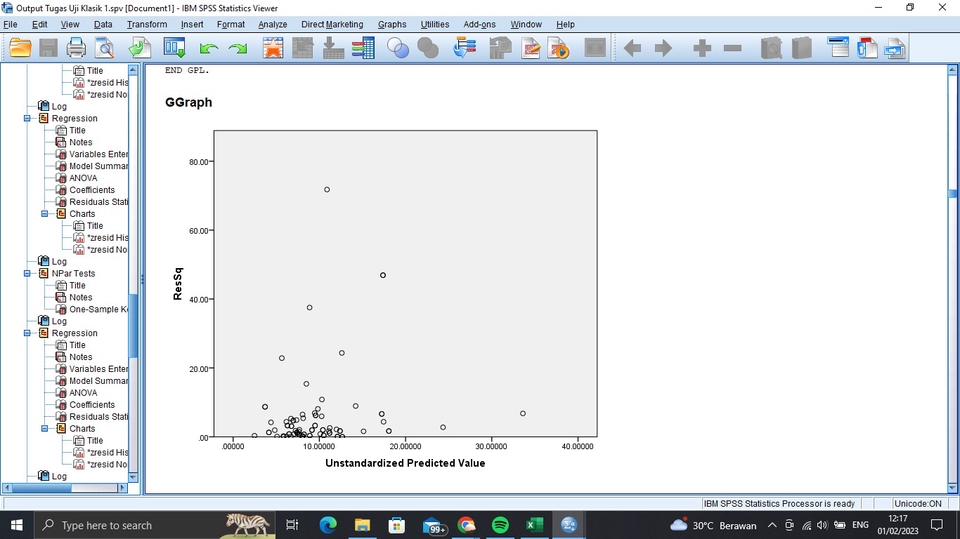Click the Show All Variables gray circles
The height and width of the screenshot is (539, 960).
tap(428, 48)
